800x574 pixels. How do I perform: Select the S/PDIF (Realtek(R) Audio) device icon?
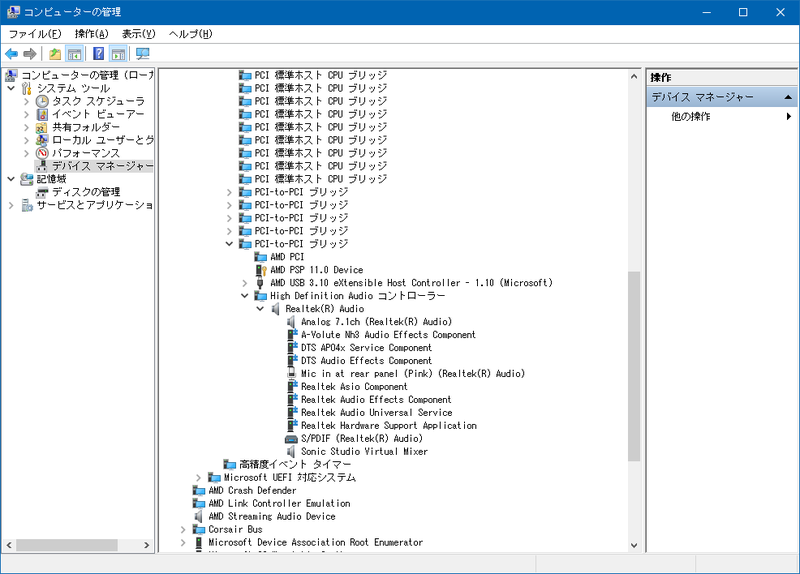coord(292,439)
